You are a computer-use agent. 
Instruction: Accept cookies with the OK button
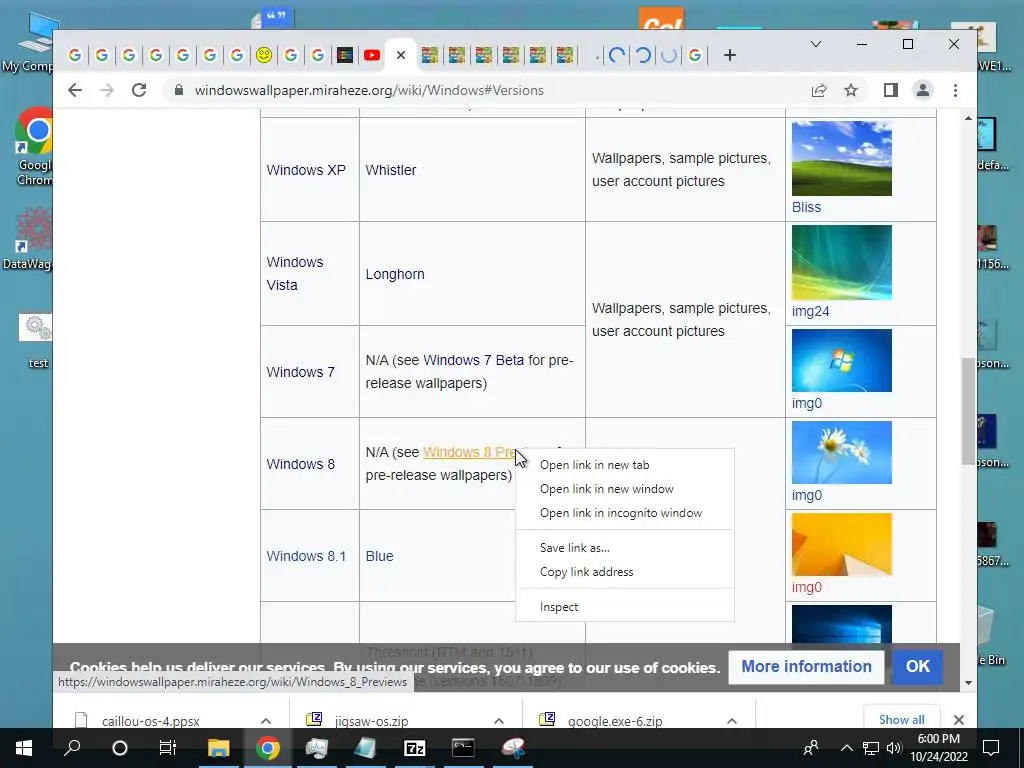[x=917, y=667]
